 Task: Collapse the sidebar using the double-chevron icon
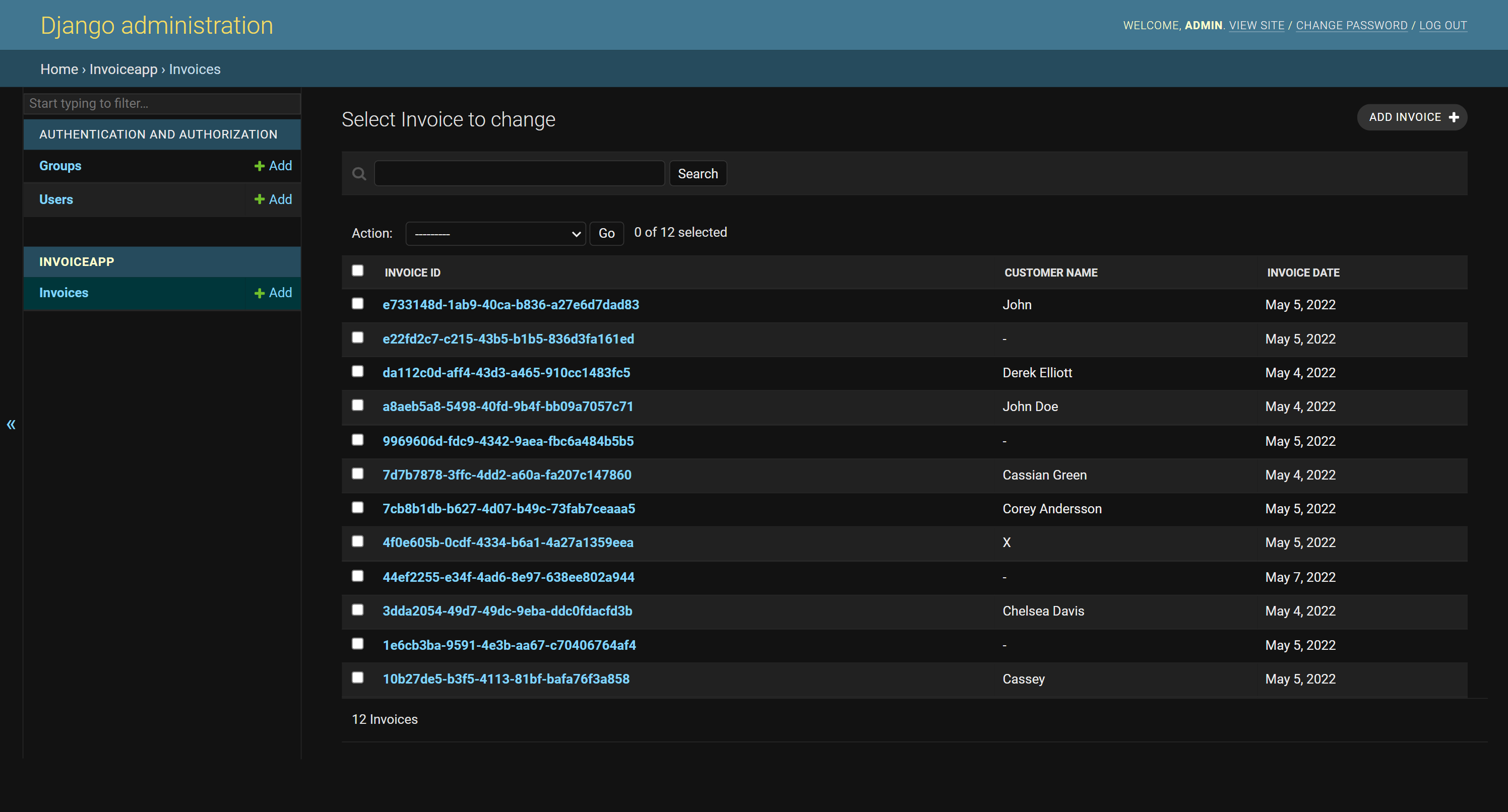pyautogui.click(x=11, y=424)
